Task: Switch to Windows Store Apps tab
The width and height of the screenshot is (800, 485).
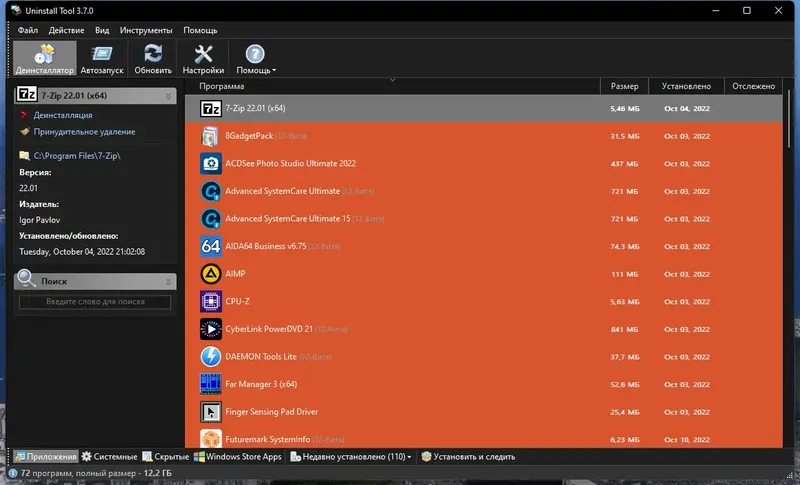Action: point(238,456)
